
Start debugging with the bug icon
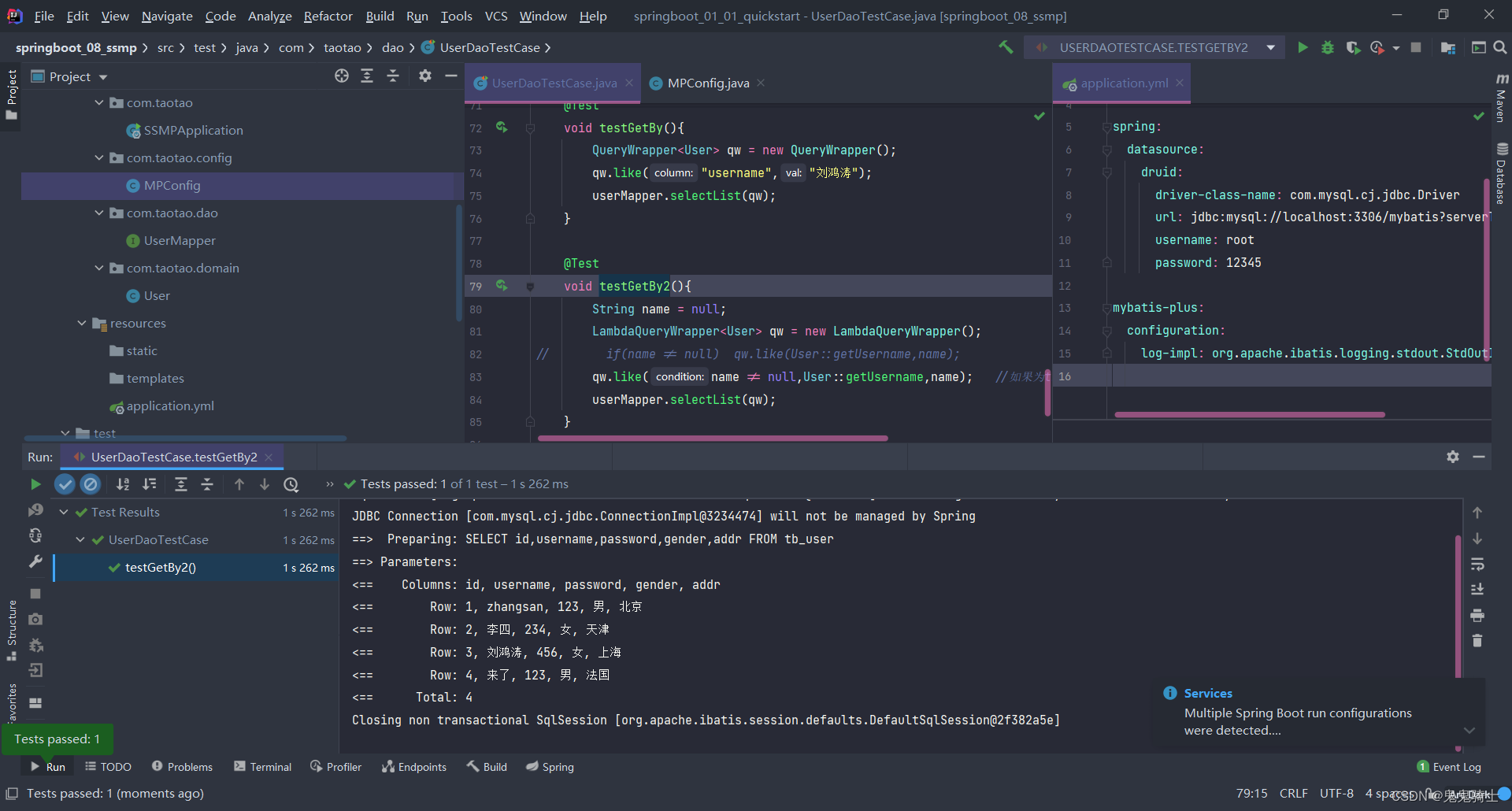pyautogui.click(x=1328, y=47)
